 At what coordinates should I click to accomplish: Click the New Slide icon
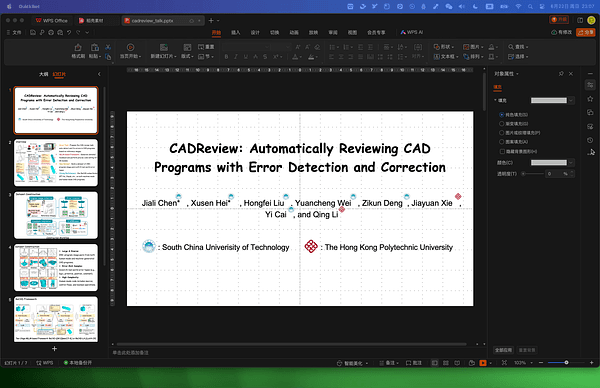tap(164, 47)
